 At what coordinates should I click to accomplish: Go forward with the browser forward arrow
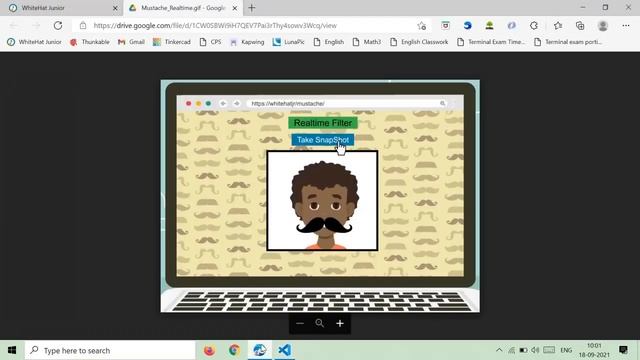(36, 25)
